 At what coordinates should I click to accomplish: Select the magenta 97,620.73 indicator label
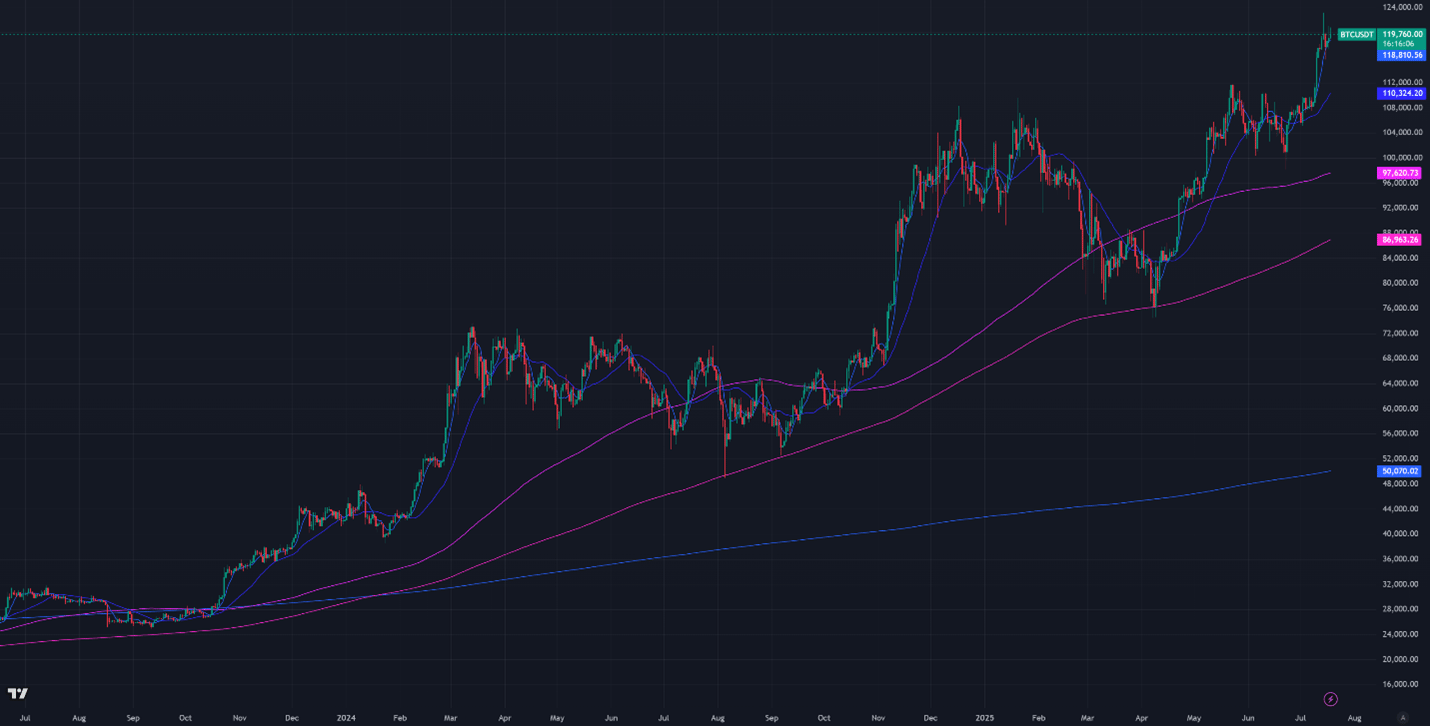click(1400, 173)
